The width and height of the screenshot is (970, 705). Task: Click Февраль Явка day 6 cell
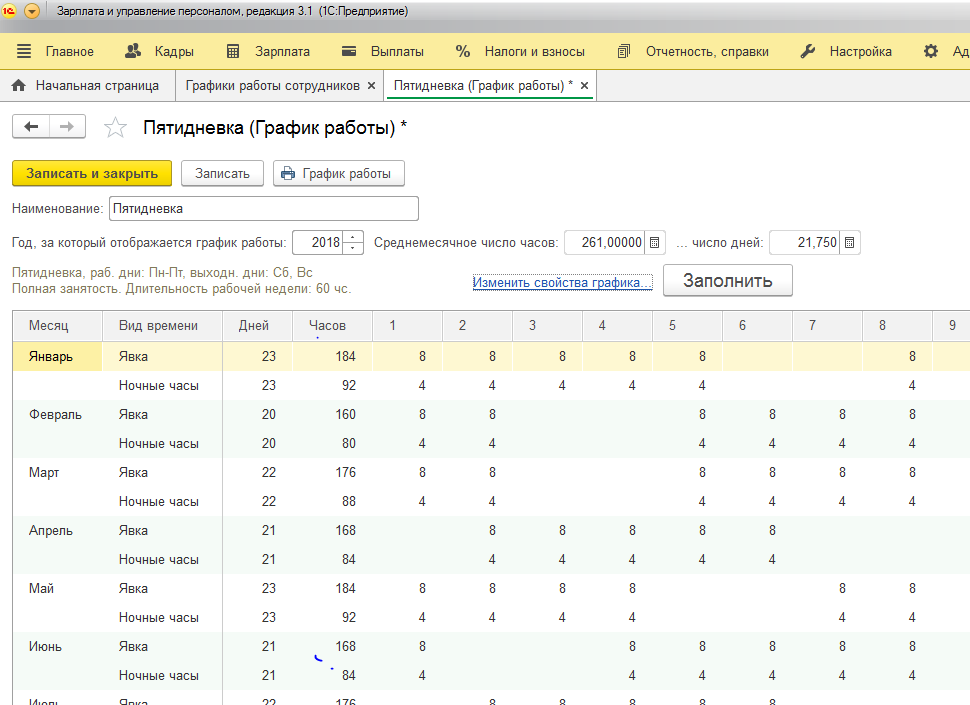[757, 414]
